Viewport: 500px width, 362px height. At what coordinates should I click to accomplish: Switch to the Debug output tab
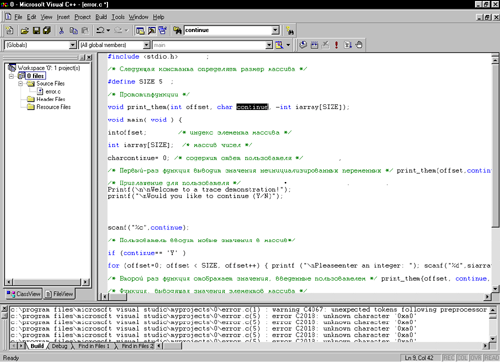(x=60, y=346)
